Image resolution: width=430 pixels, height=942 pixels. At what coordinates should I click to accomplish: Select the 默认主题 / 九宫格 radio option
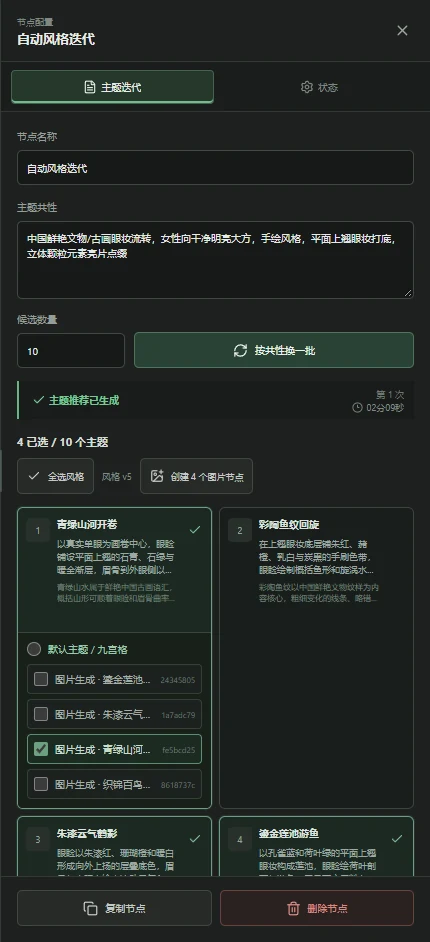pos(34,649)
